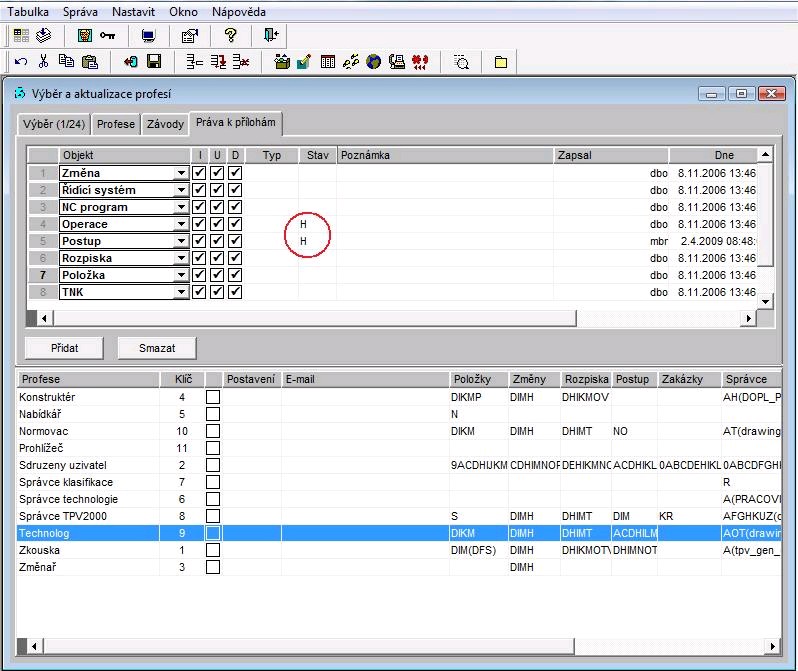Click right scroll arrow of lower table

pos(773,646)
